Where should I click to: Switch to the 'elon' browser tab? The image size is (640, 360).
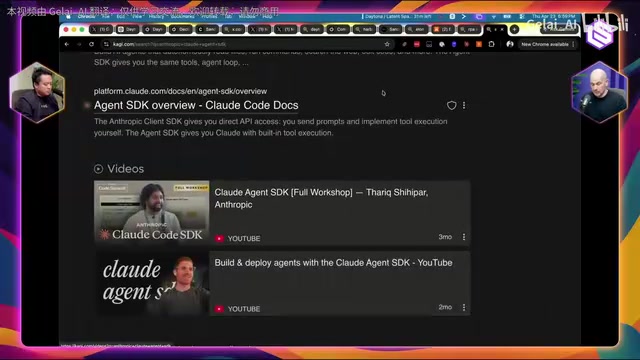[416, 29]
